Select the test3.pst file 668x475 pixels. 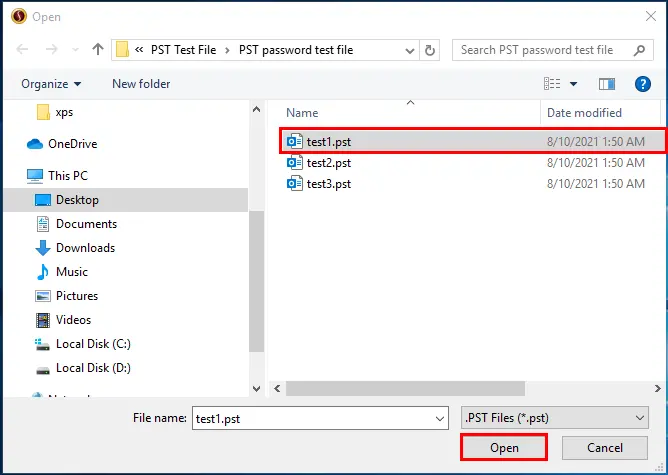(x=328, y=184)
